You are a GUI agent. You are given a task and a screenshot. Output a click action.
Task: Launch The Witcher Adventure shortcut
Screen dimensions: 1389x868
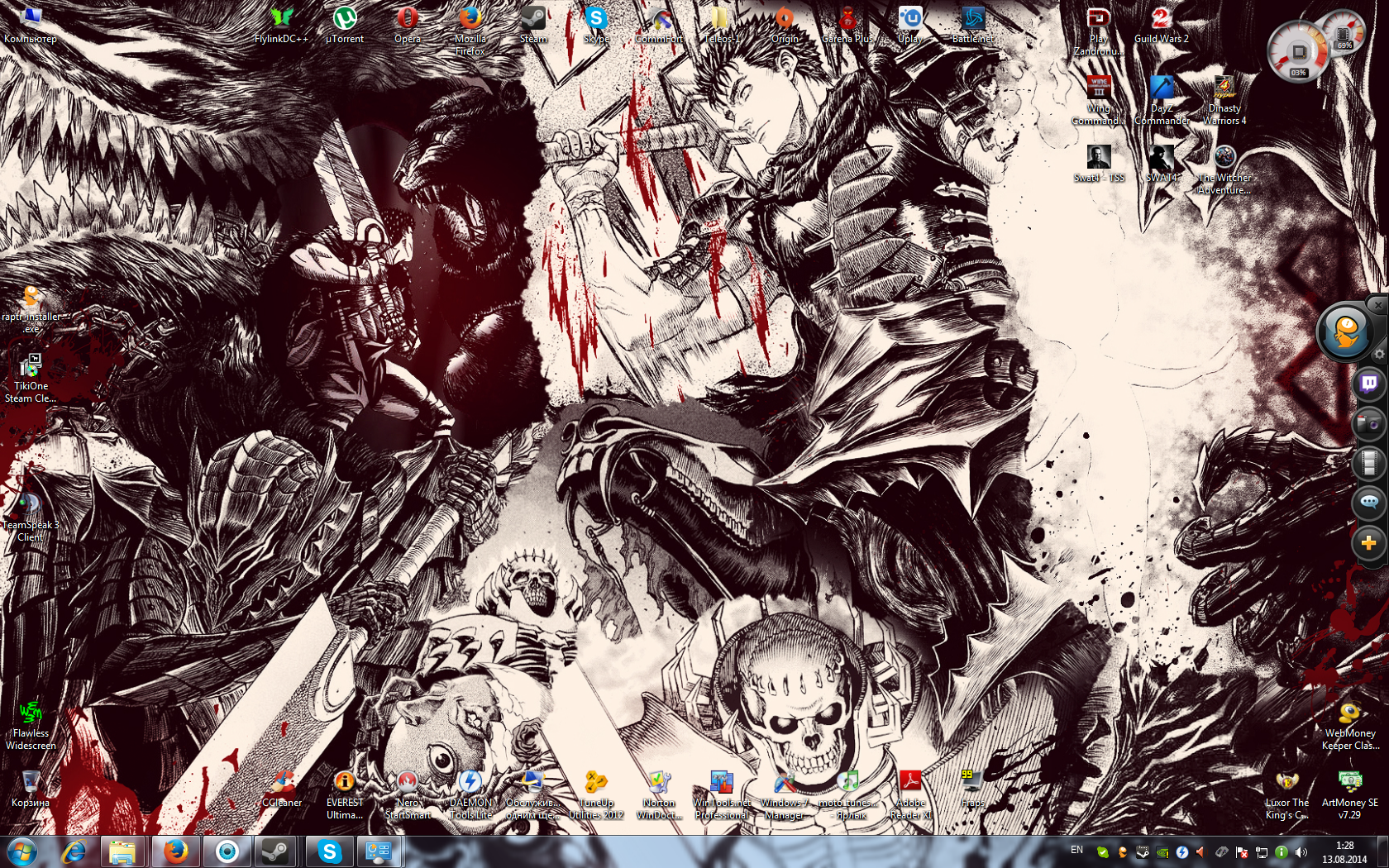1224,169
